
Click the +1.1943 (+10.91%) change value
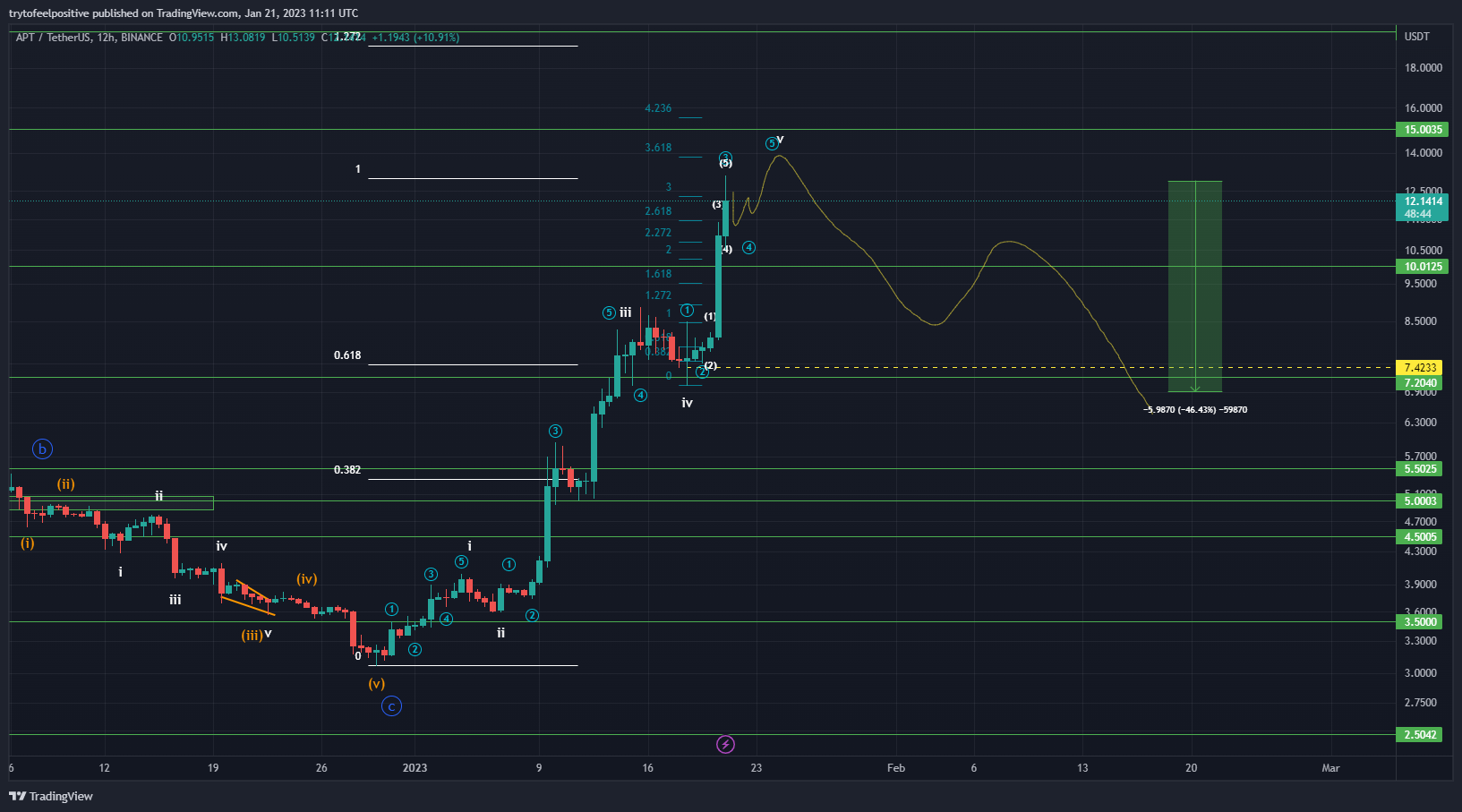click(x=415, y=38)
